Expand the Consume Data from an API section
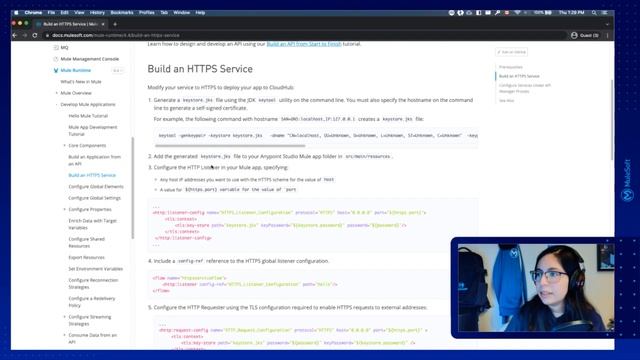The width and height of the screenshot is (640, 360). pyautogui.click(x=64, y=335)
